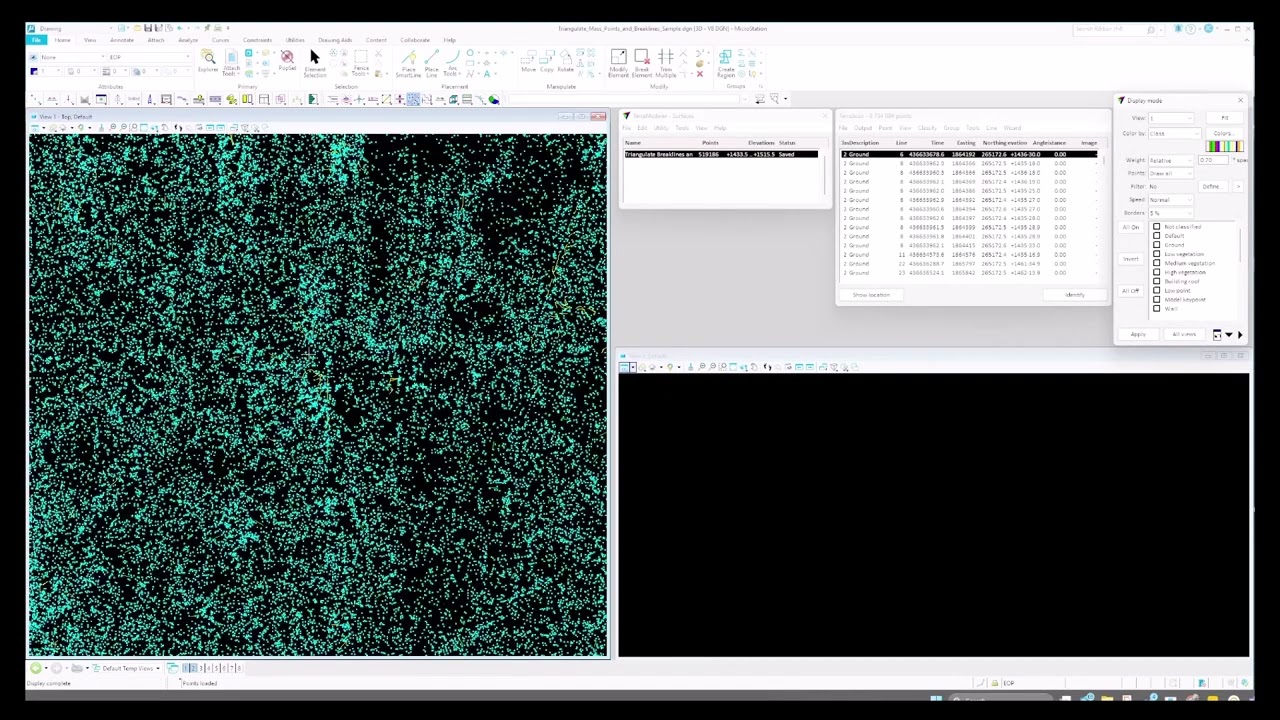Open the File tab in MicroStation ribbon
The width and height of the screenshot is (1280, 720).
tap(36, 40)
